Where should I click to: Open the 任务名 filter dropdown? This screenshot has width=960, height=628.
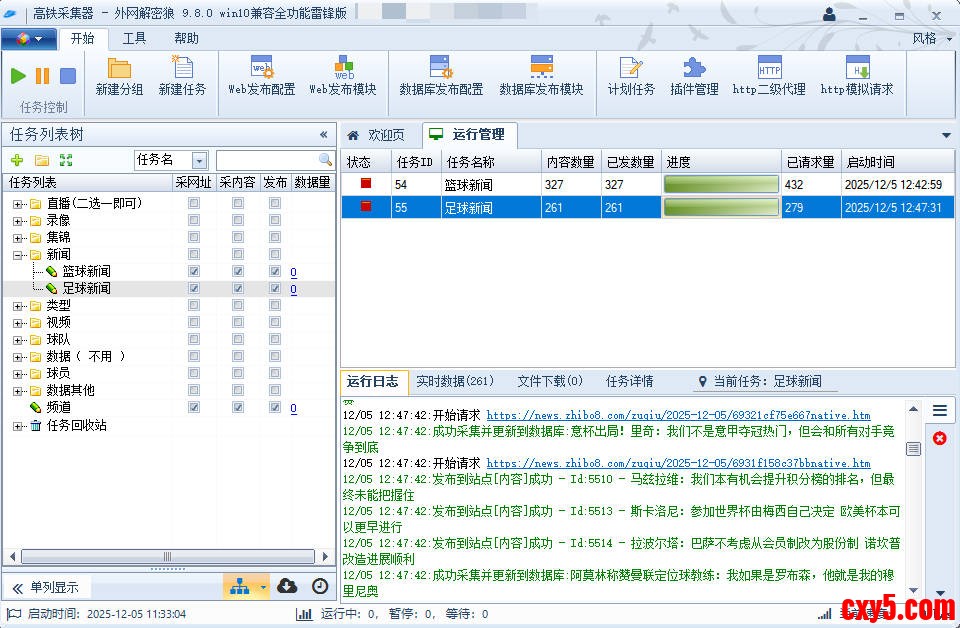tap(199, 161)
